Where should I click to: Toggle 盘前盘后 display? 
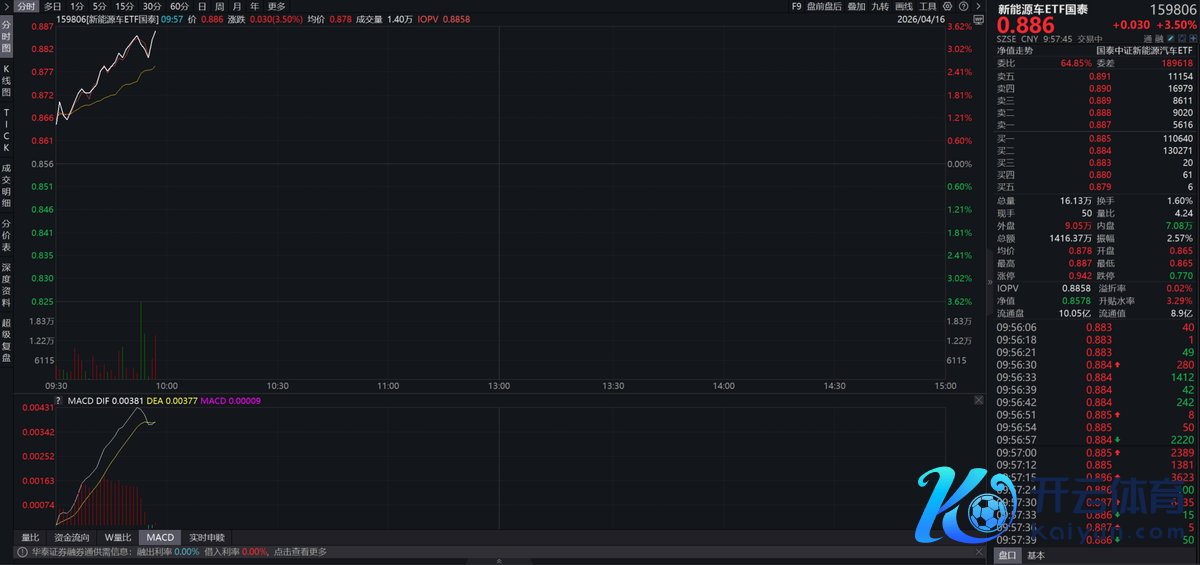pyautogui.click(x=823, y=6)
